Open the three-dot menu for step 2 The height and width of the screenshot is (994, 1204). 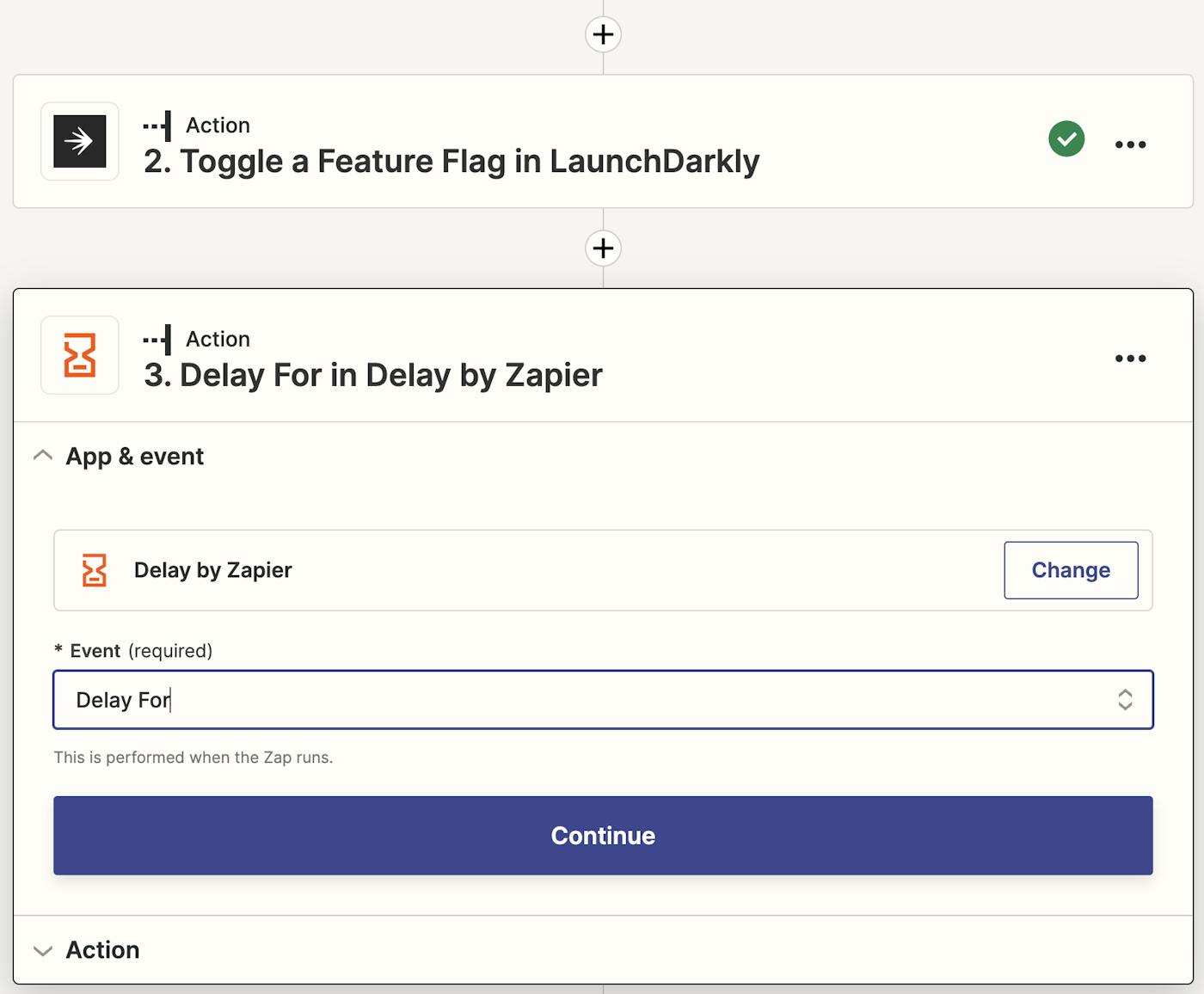pyautogui.click(x=1130, y=144)
